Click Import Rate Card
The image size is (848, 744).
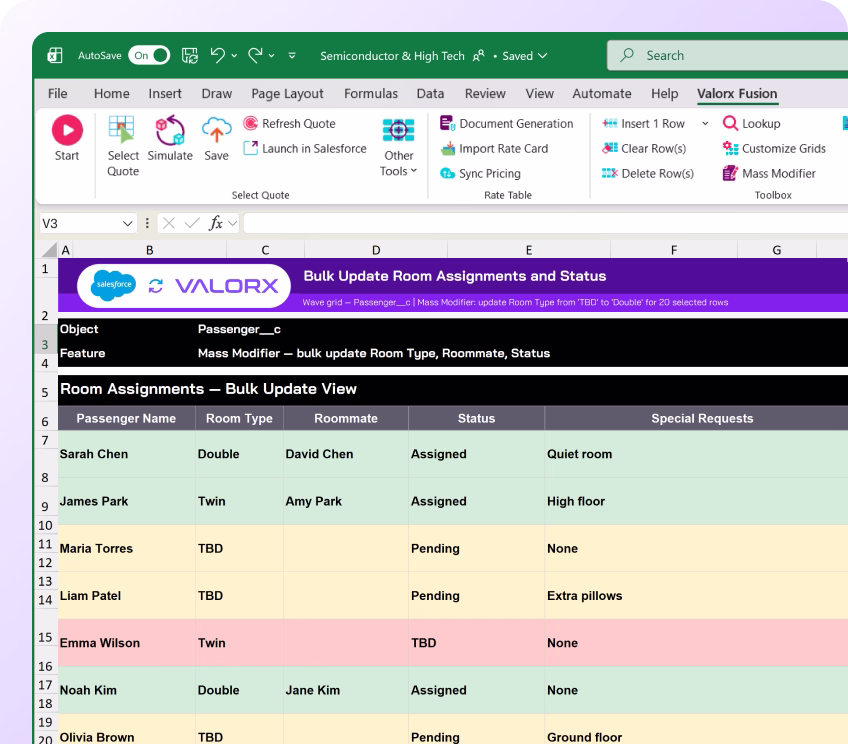494,148
